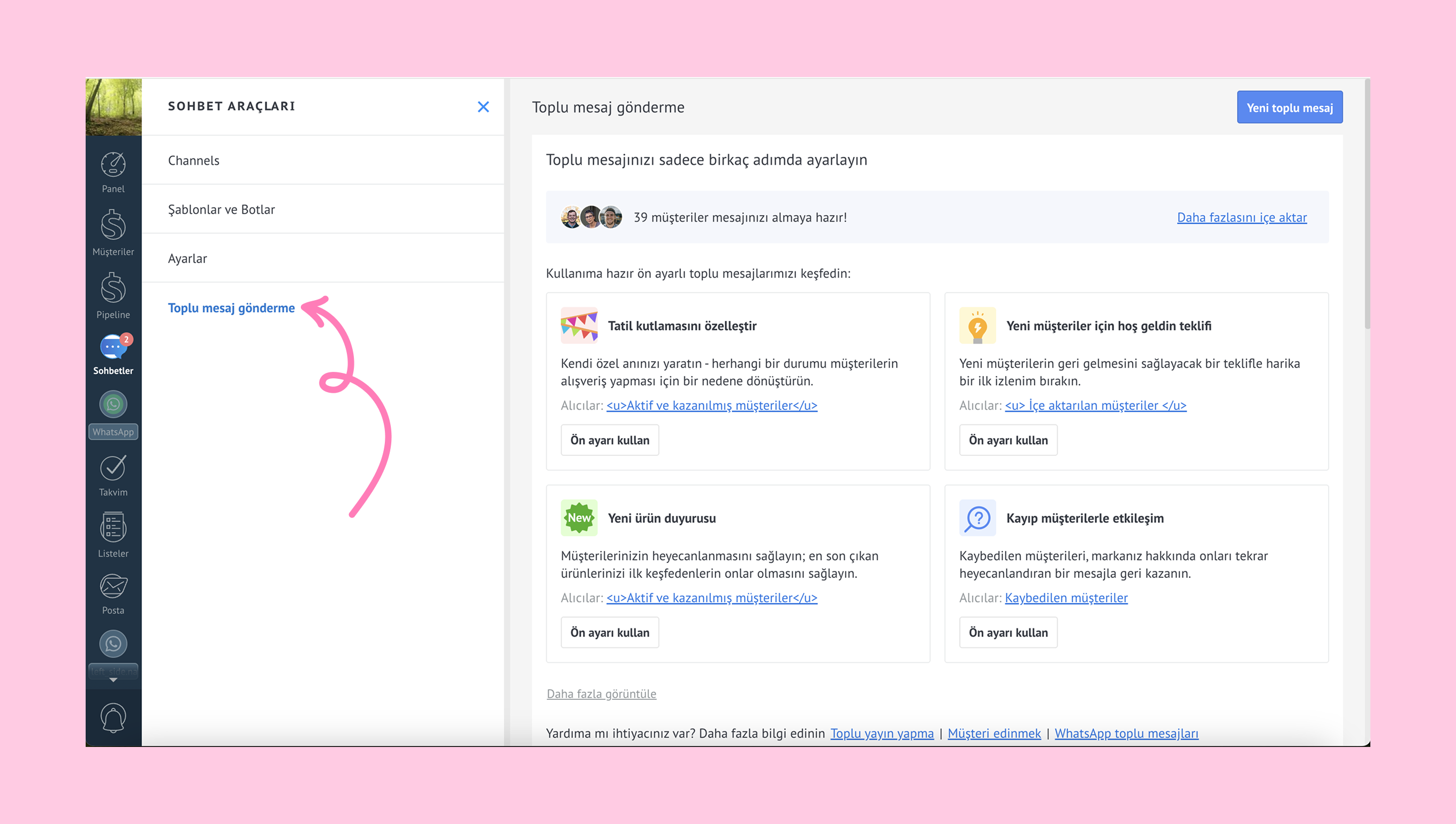The image size is (1456, 824).
Task: Click the Tatil kutlamasını özelleştir title
Action: tap(681, 326)
